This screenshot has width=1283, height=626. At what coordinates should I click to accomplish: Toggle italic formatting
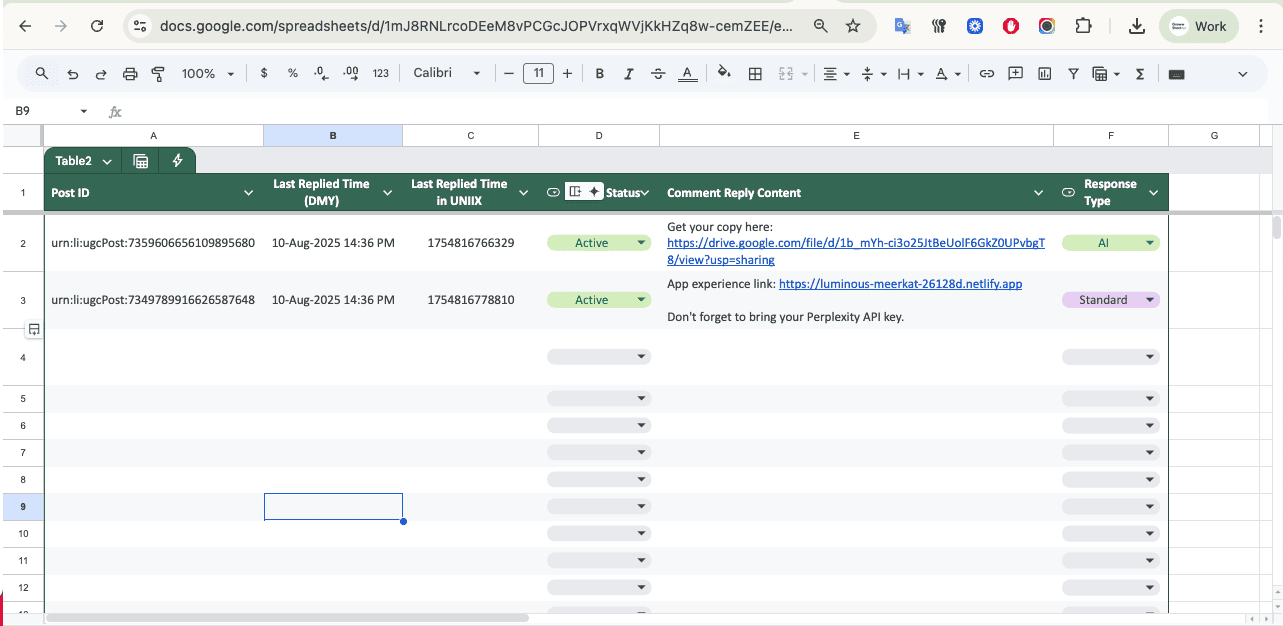click(629, 73)
